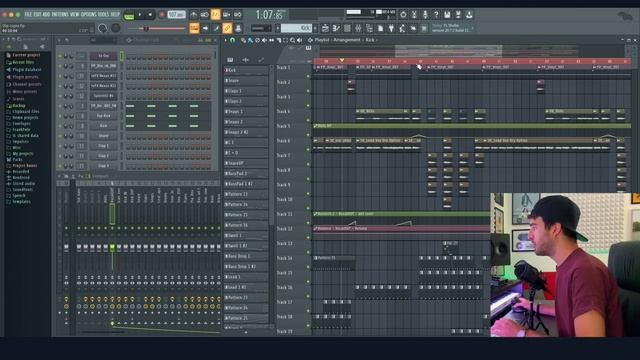Open the pattern selector dropdown
The height and width of the screenshot is (360, 640).
(296, 28)
